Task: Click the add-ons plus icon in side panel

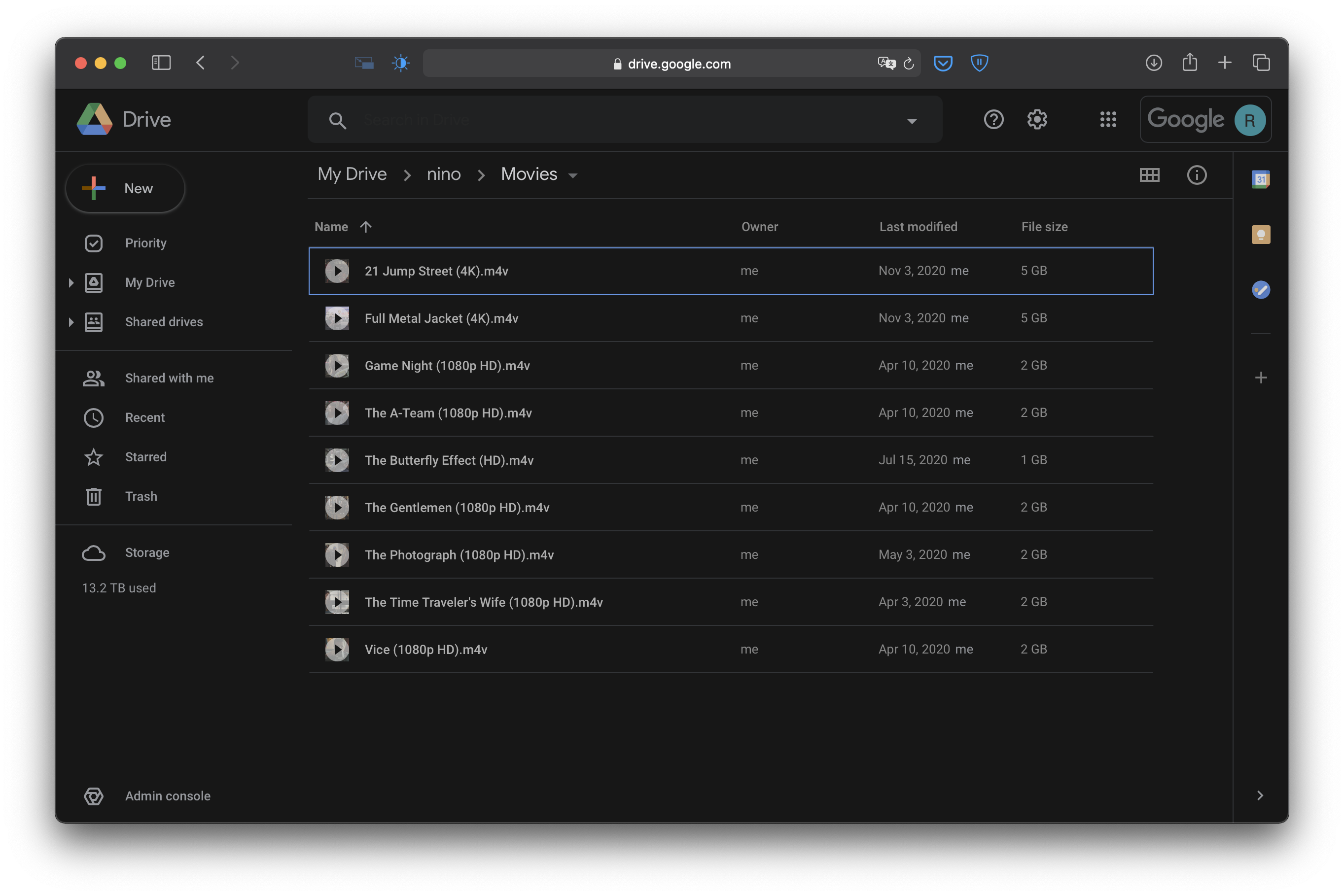Action: [x=1261, y=377]
